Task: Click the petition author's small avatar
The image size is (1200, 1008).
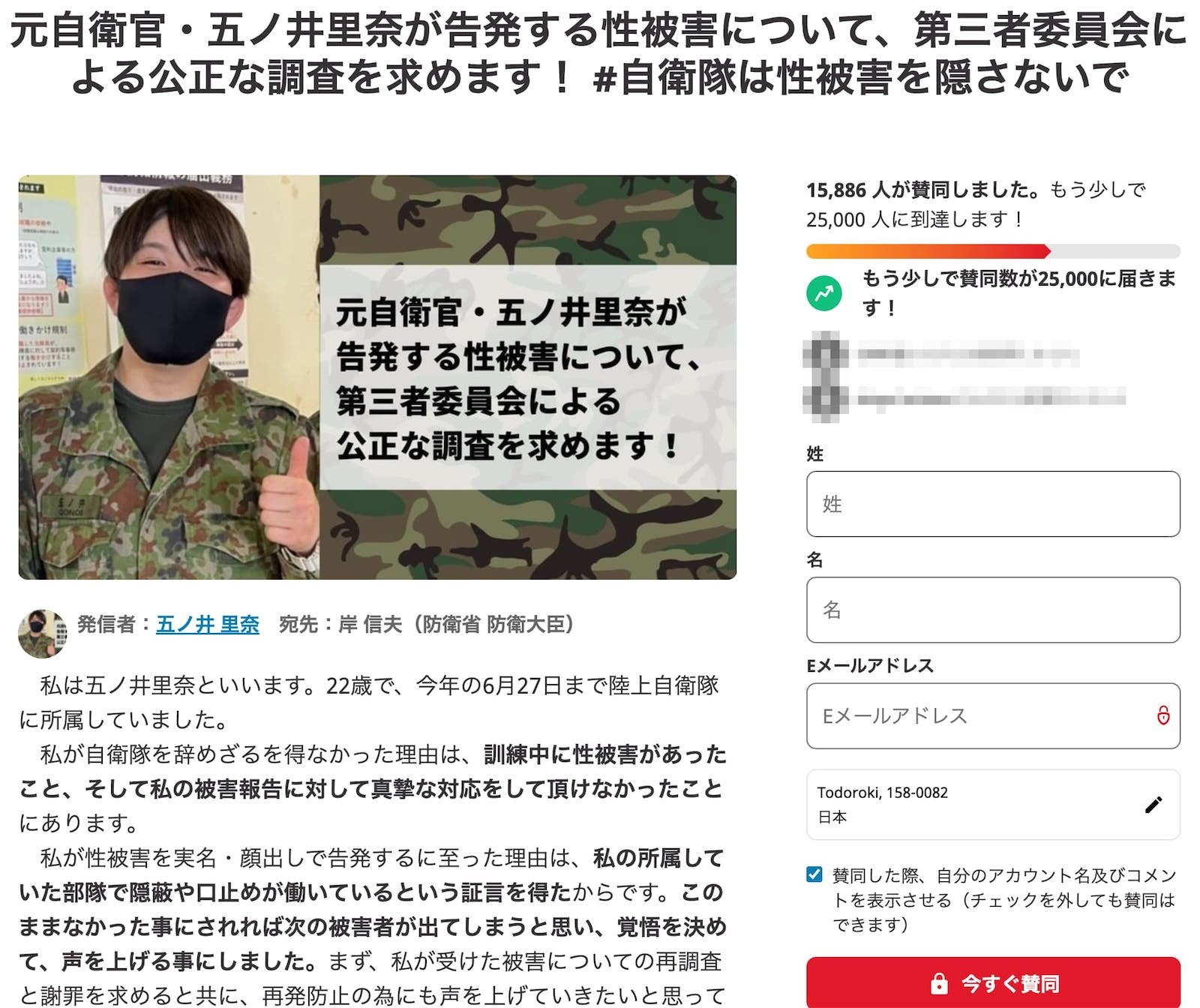Action: [42, 633]
